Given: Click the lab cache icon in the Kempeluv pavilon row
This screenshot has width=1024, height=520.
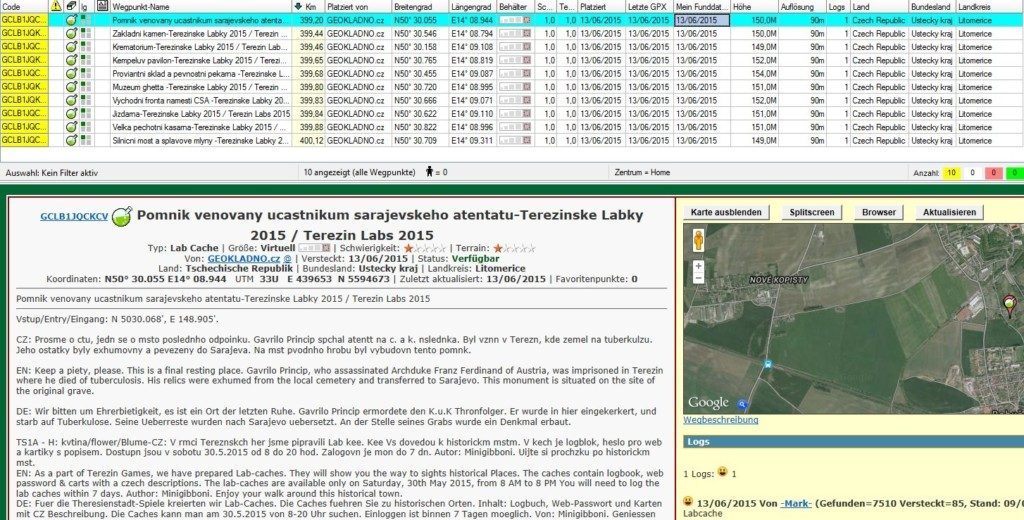Looking at the screenshot, I should [71, 60].
